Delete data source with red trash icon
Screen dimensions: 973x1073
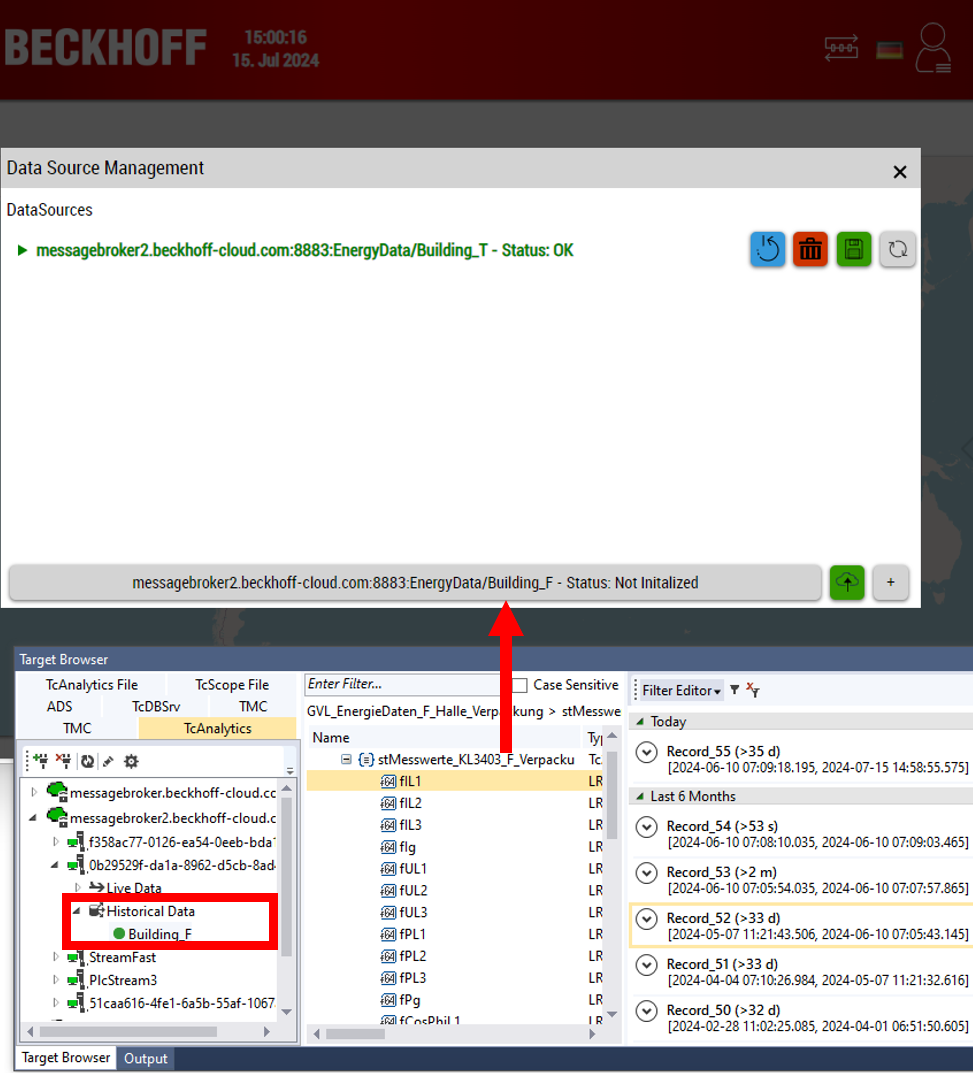[x=811, y=250]
